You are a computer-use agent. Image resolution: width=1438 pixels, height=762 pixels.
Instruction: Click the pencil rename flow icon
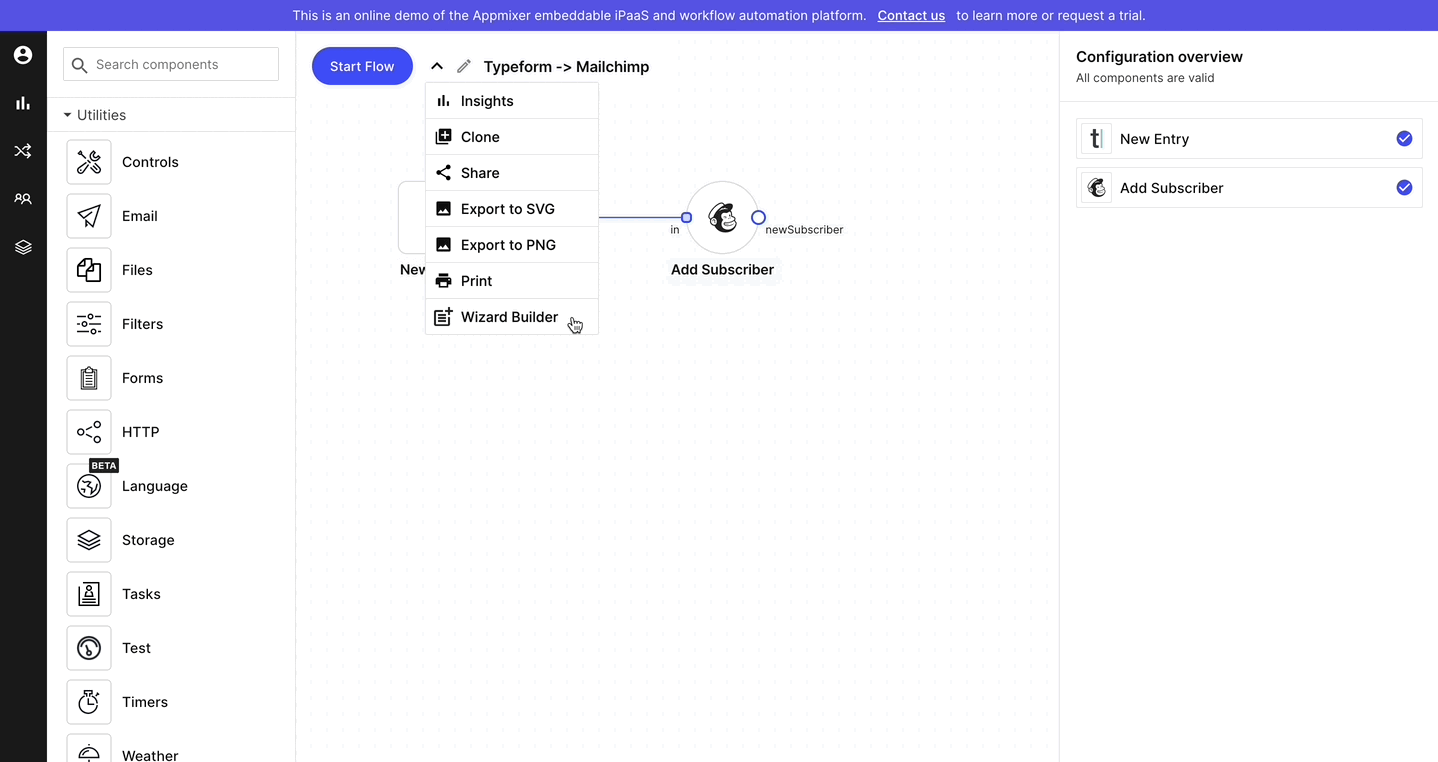pyautogui.click(x=464, y=66)
